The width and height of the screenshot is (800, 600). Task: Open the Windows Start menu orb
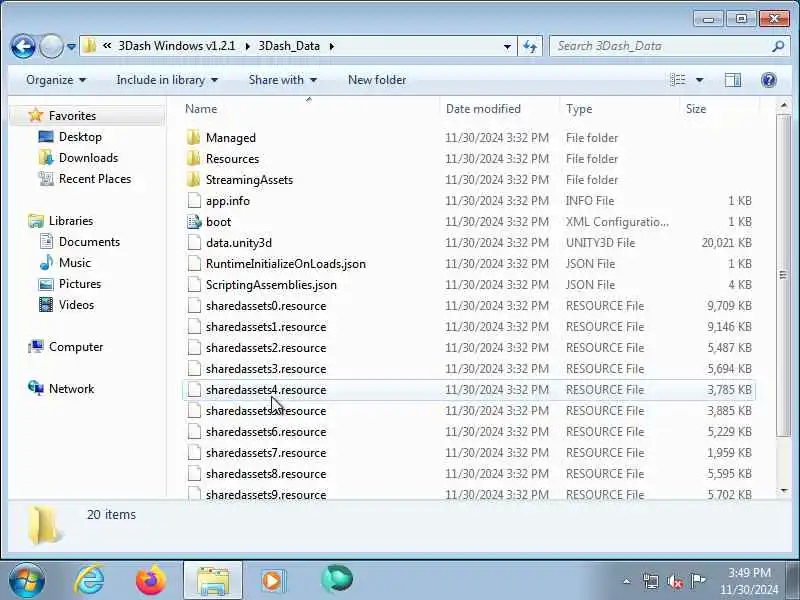[x=27, y=581]
